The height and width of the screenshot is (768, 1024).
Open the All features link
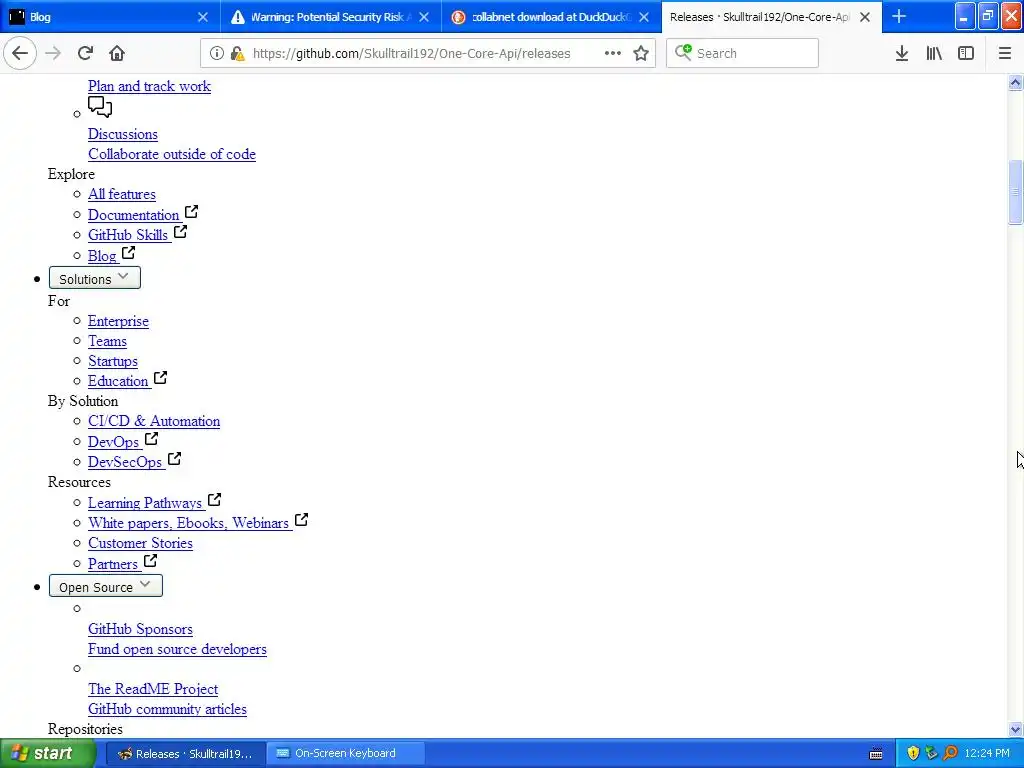tap(122, 194)
